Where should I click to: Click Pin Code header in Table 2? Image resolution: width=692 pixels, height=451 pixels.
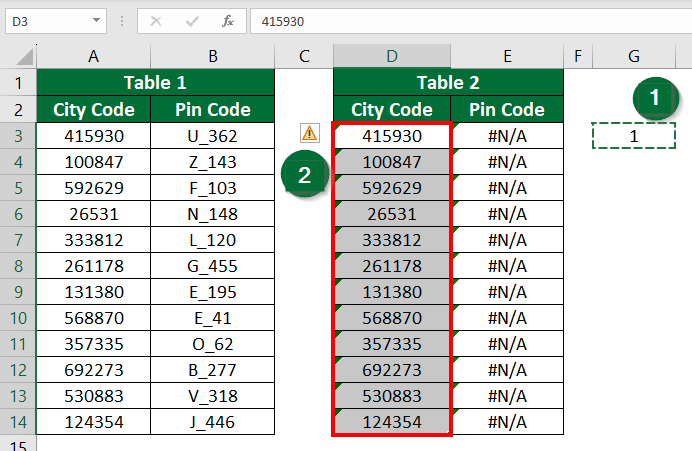click(x=507, y=110)
